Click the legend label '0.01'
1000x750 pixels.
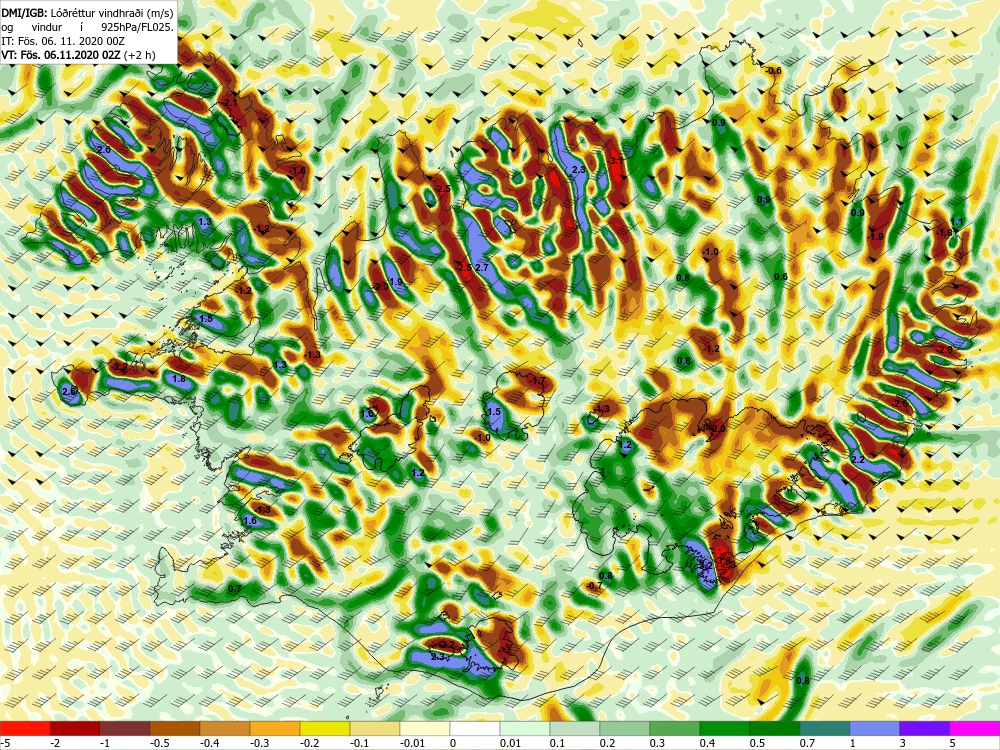510,743
